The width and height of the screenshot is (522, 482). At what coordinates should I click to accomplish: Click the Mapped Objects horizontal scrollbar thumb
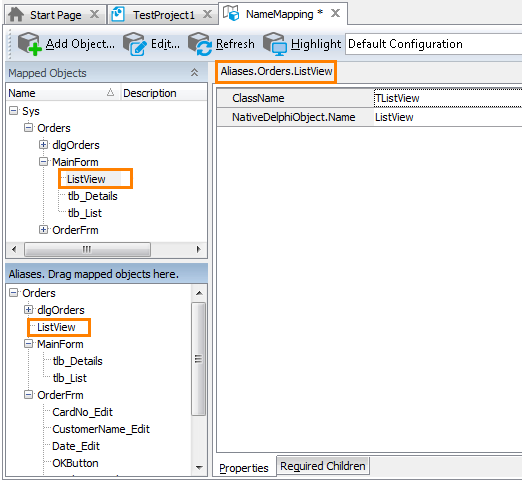coord(87,249)
